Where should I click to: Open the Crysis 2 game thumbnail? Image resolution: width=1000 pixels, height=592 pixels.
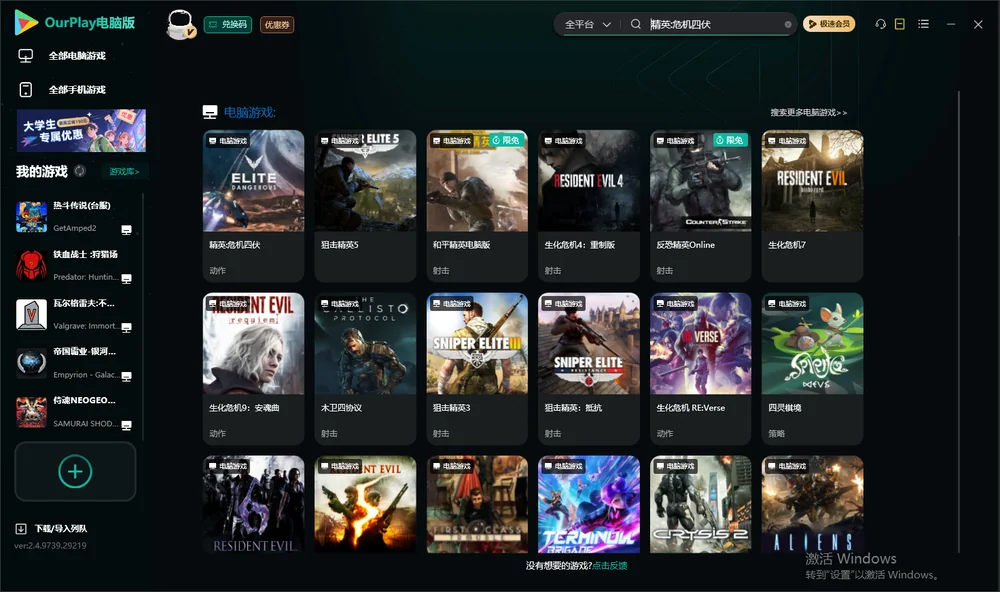pyautogui.click(x=701, y=504)
